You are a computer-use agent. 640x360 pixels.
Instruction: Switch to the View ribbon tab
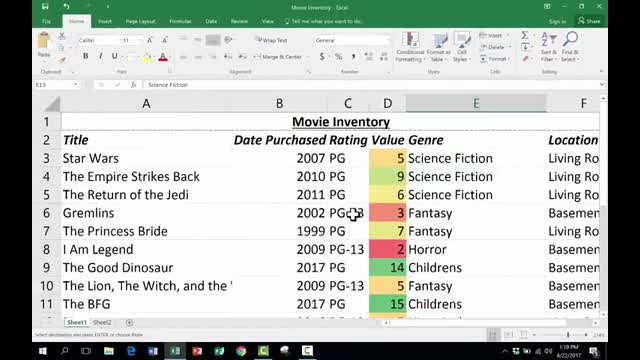tap(268, 21)
